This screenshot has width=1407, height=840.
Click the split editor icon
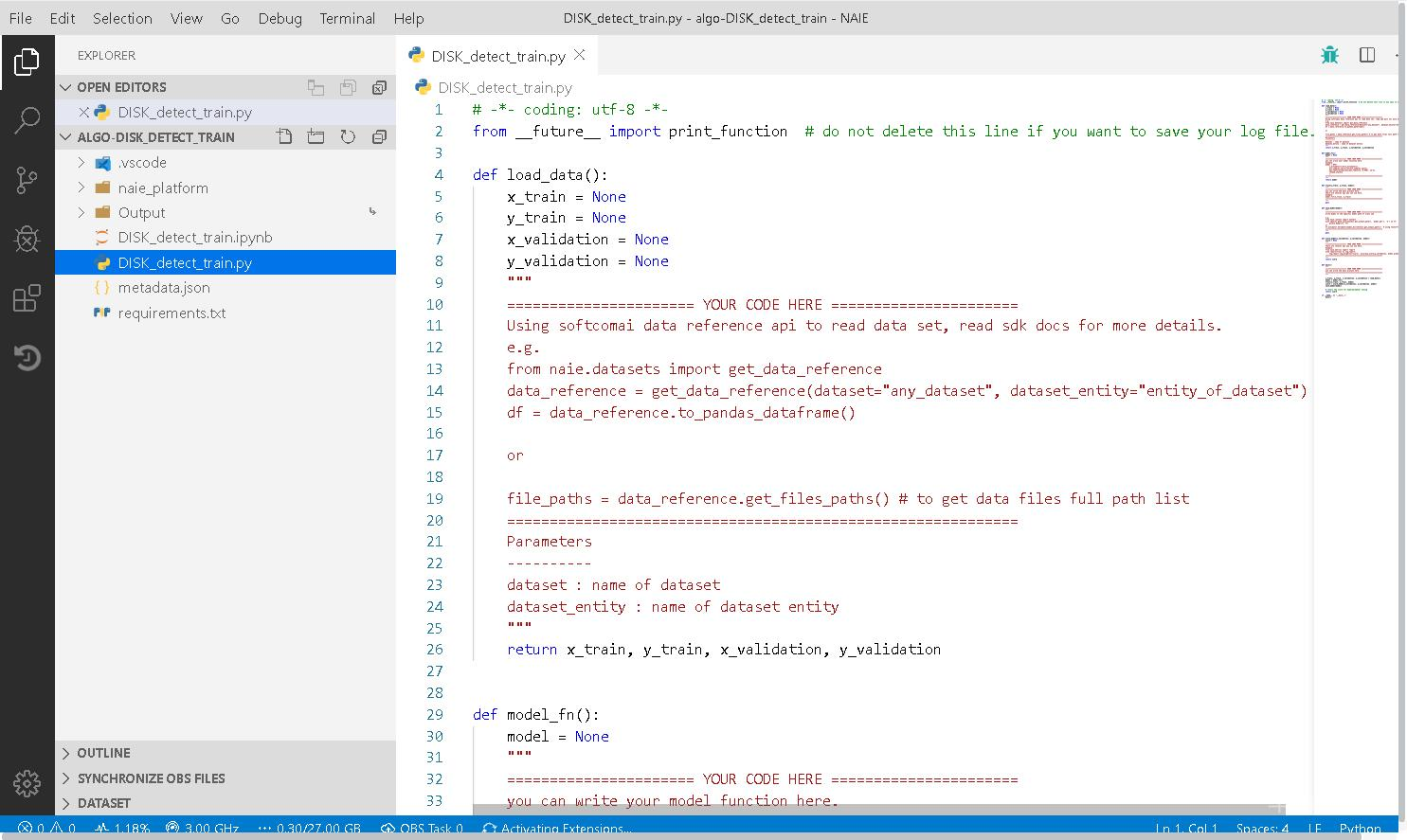pyautogui.click(x=1366, y=55)
